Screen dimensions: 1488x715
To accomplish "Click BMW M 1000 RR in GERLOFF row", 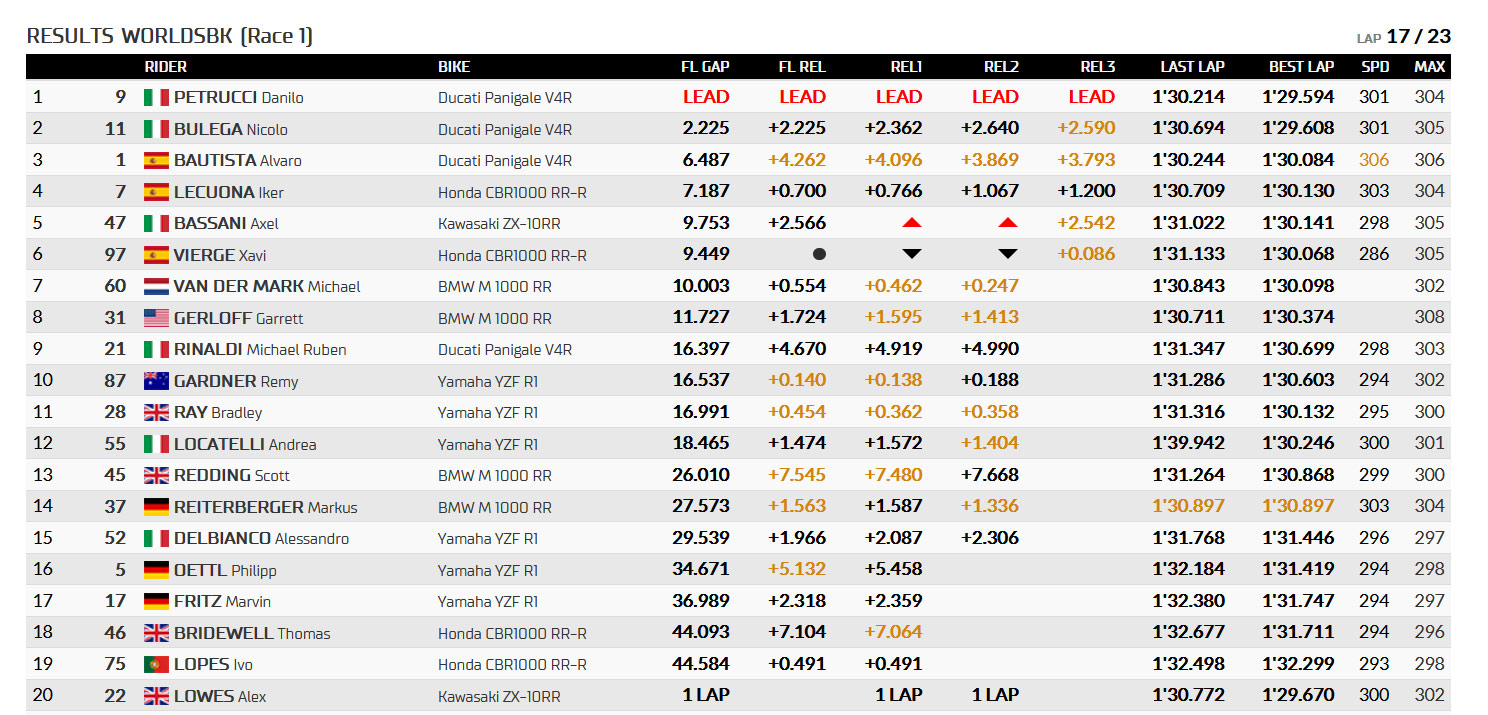I will coord(495,318).
